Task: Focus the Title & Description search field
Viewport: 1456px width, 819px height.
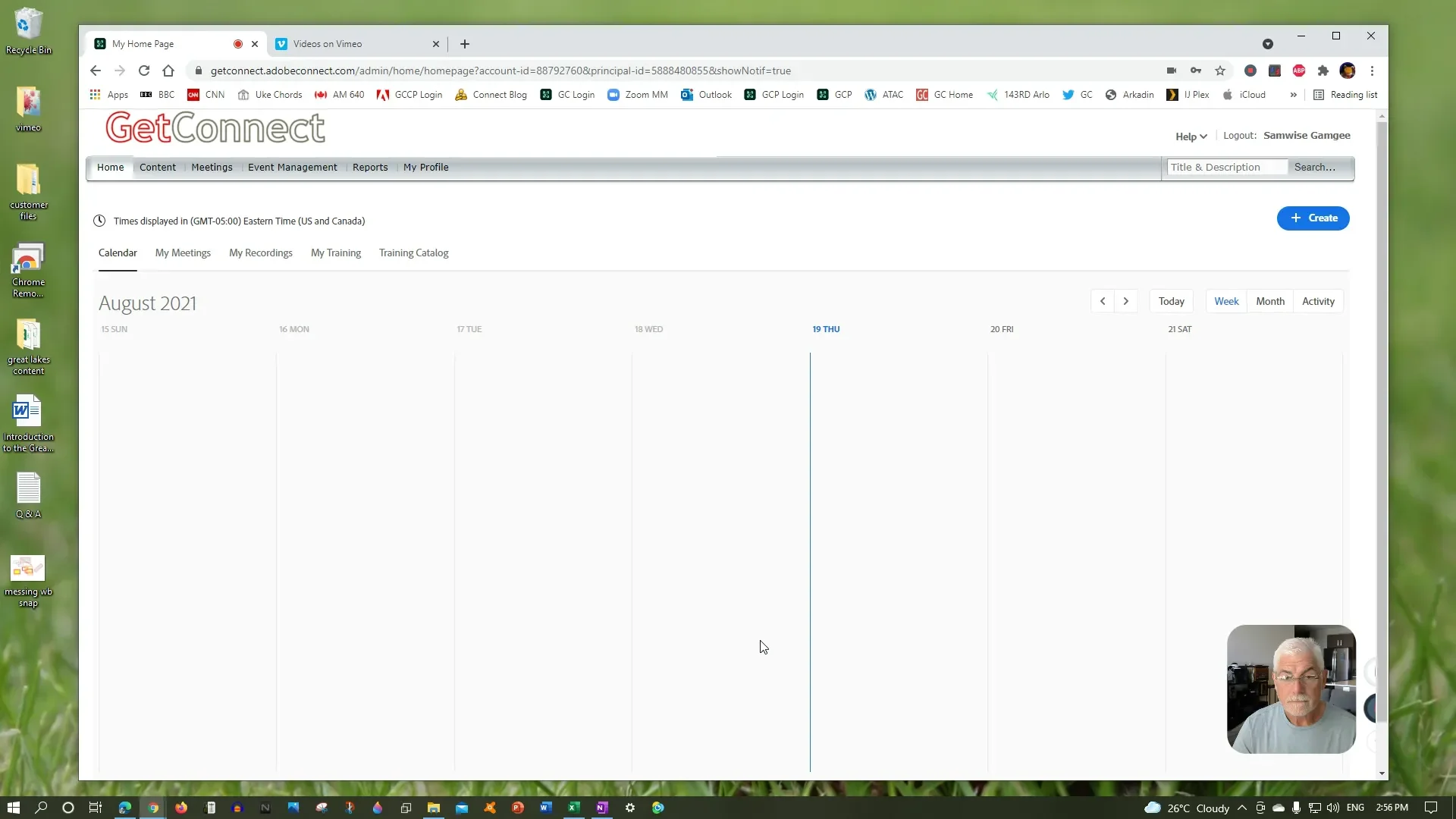Action: pos(1226,167)
